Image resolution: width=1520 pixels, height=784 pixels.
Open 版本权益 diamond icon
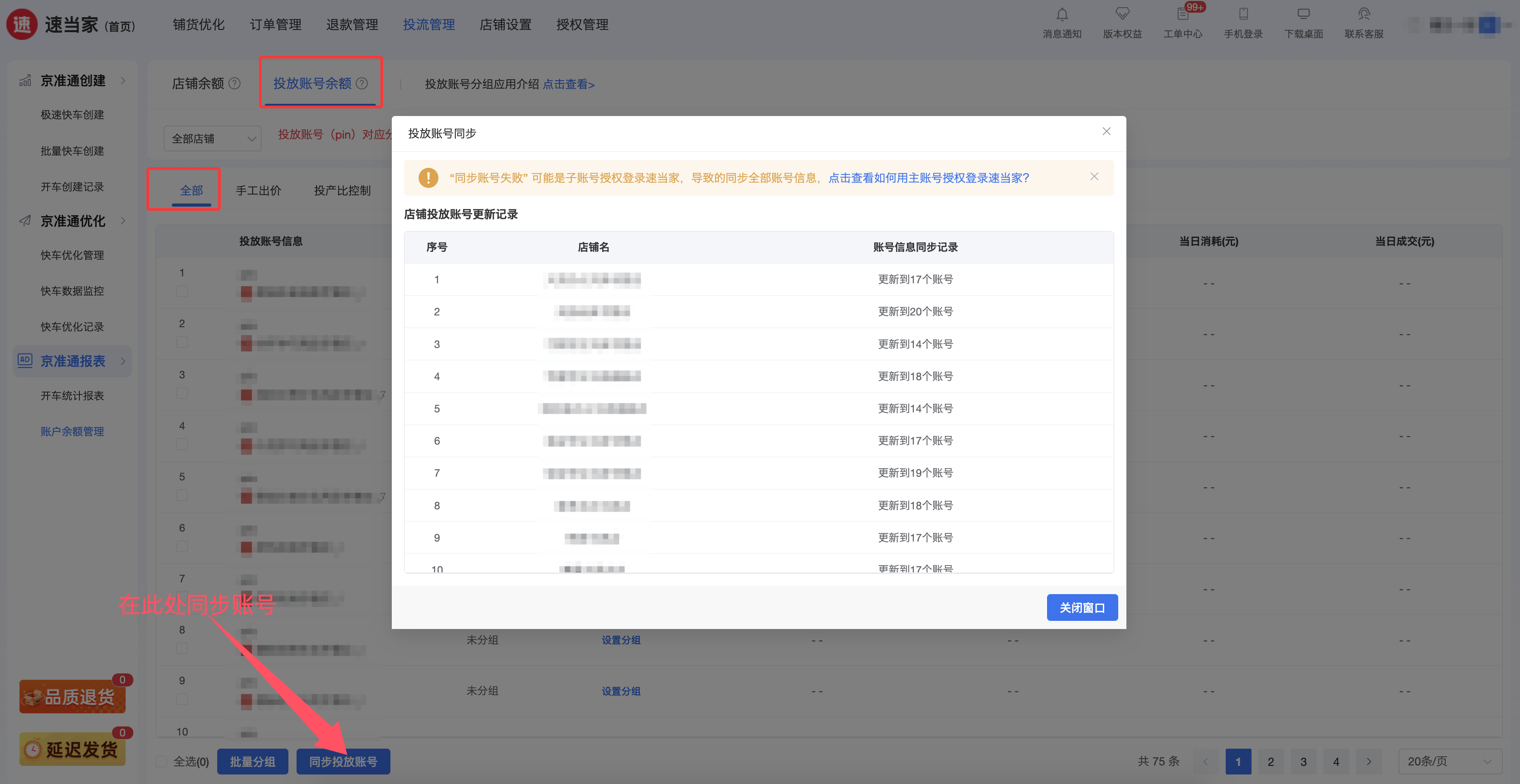click(x=1122, y=14)
